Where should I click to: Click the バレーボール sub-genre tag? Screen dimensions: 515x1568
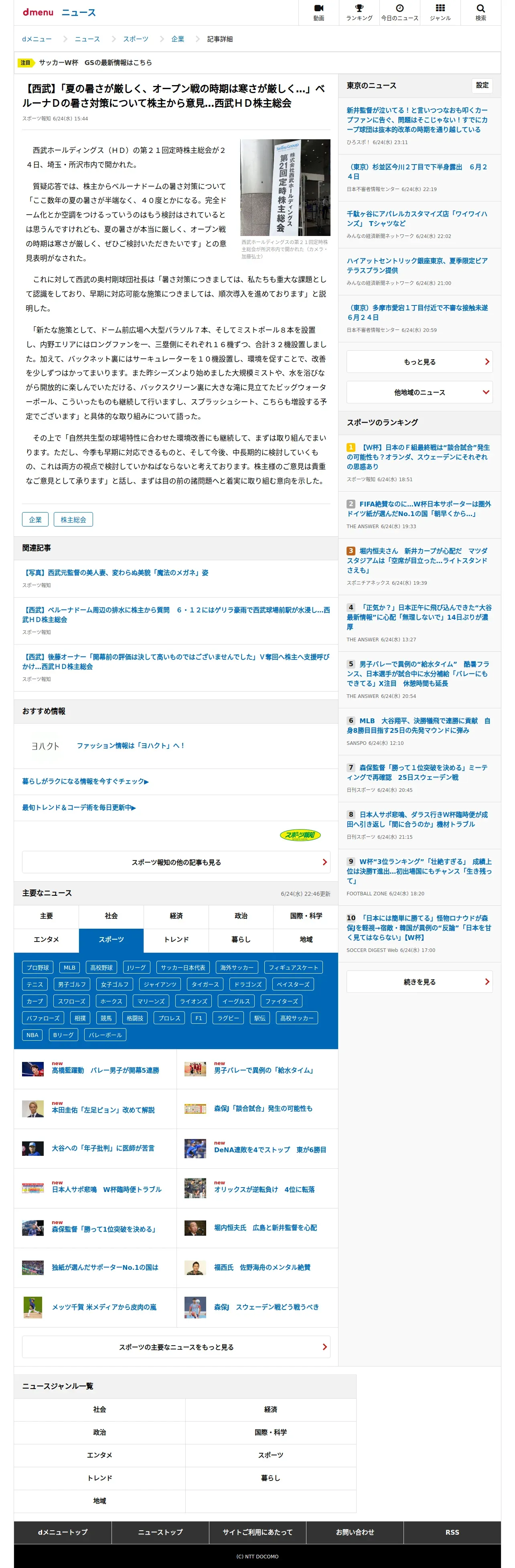pyautogui.click(x=105, y=1035)
